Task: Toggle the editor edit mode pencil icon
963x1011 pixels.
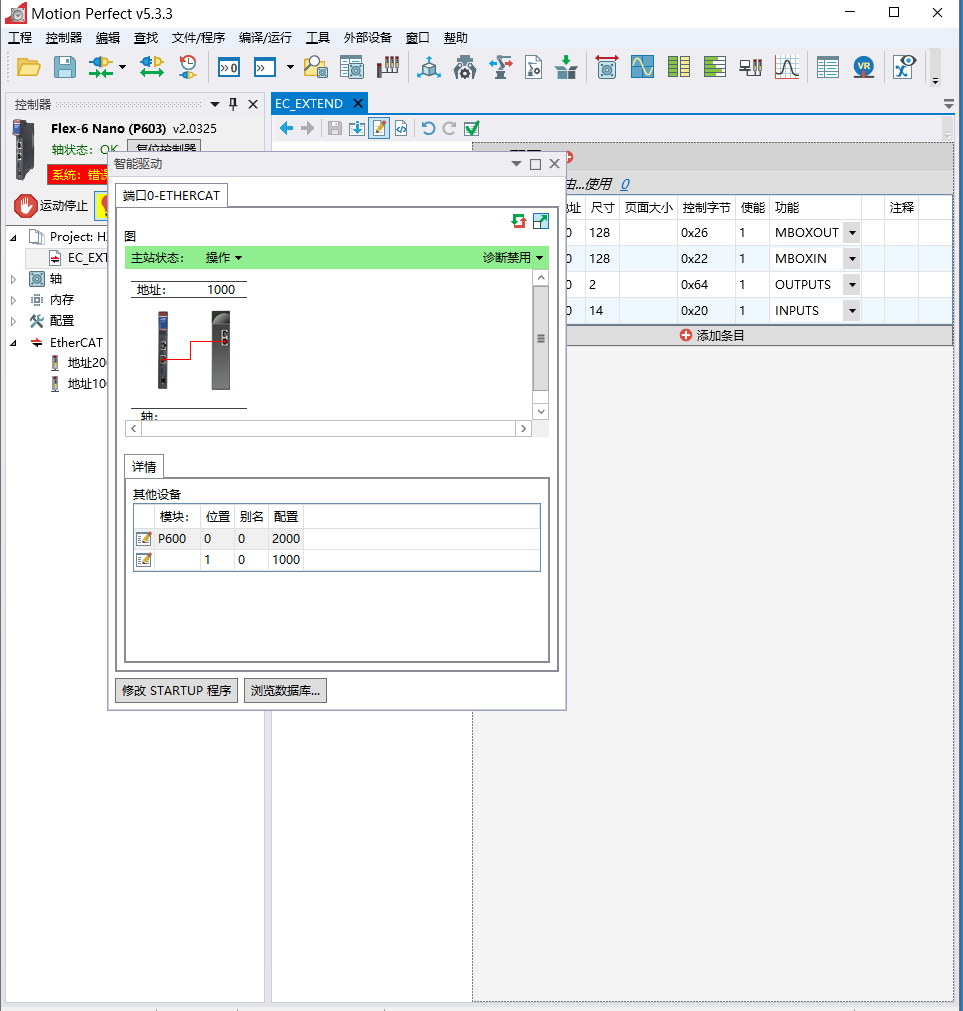Action: tap(379, 128)
